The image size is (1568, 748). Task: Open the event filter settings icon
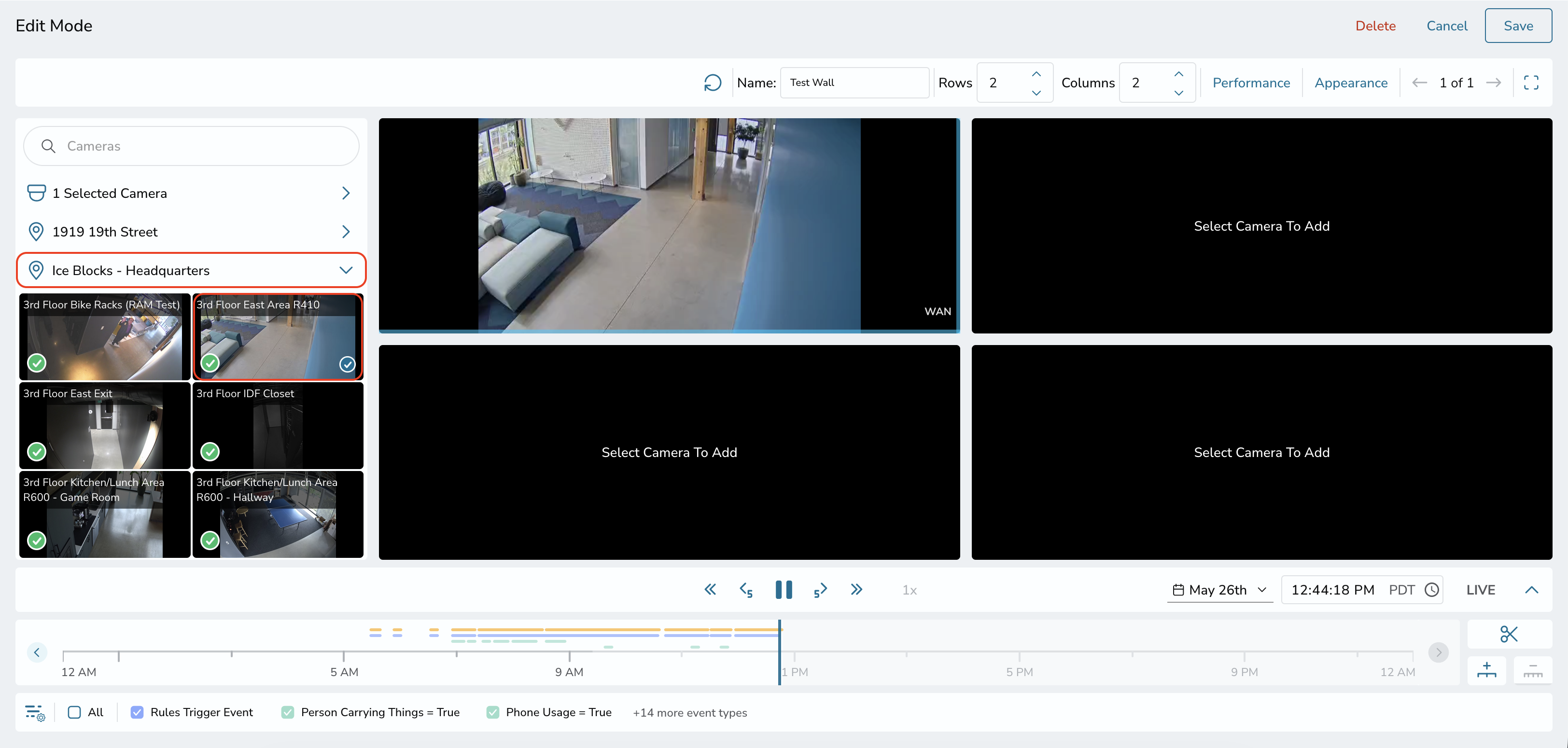tap(35, 712)
